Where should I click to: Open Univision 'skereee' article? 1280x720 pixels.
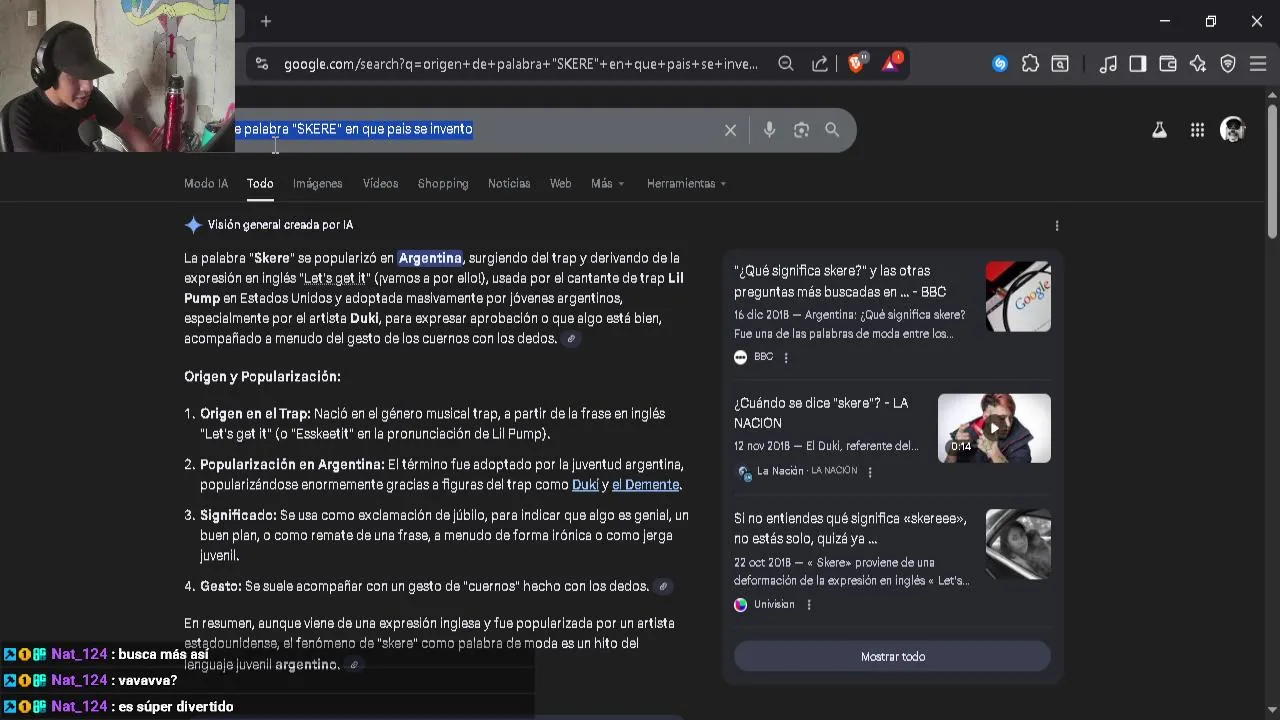[850, 529]
